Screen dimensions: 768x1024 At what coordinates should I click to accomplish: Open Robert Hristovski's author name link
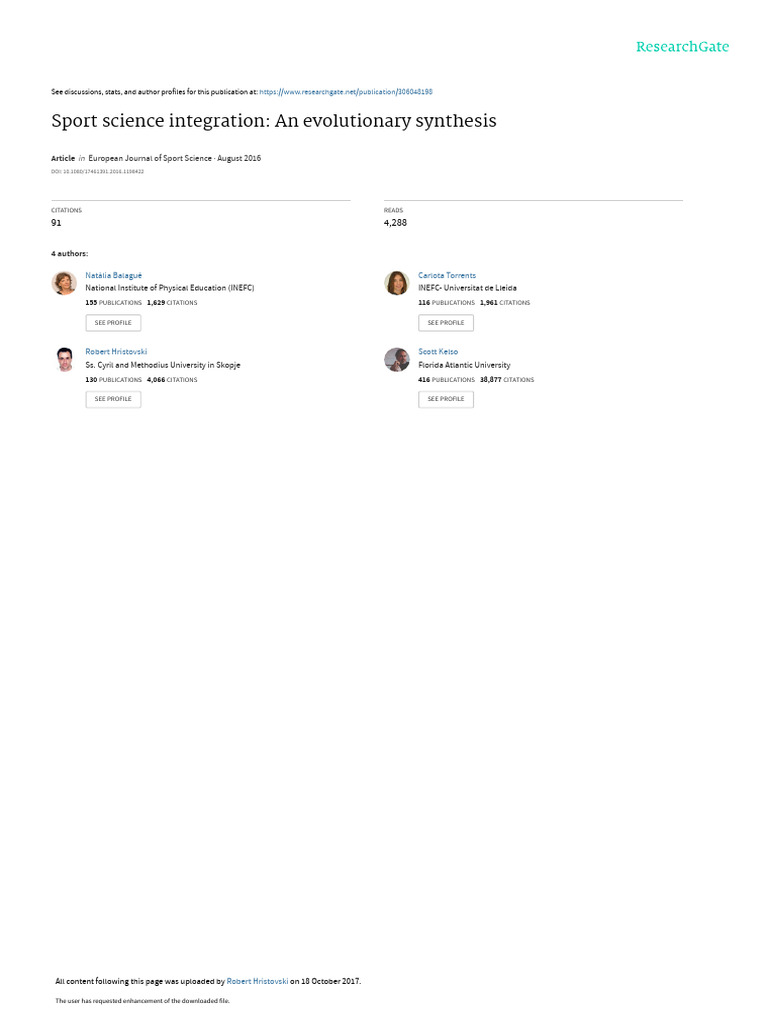(x=116, y=351)
